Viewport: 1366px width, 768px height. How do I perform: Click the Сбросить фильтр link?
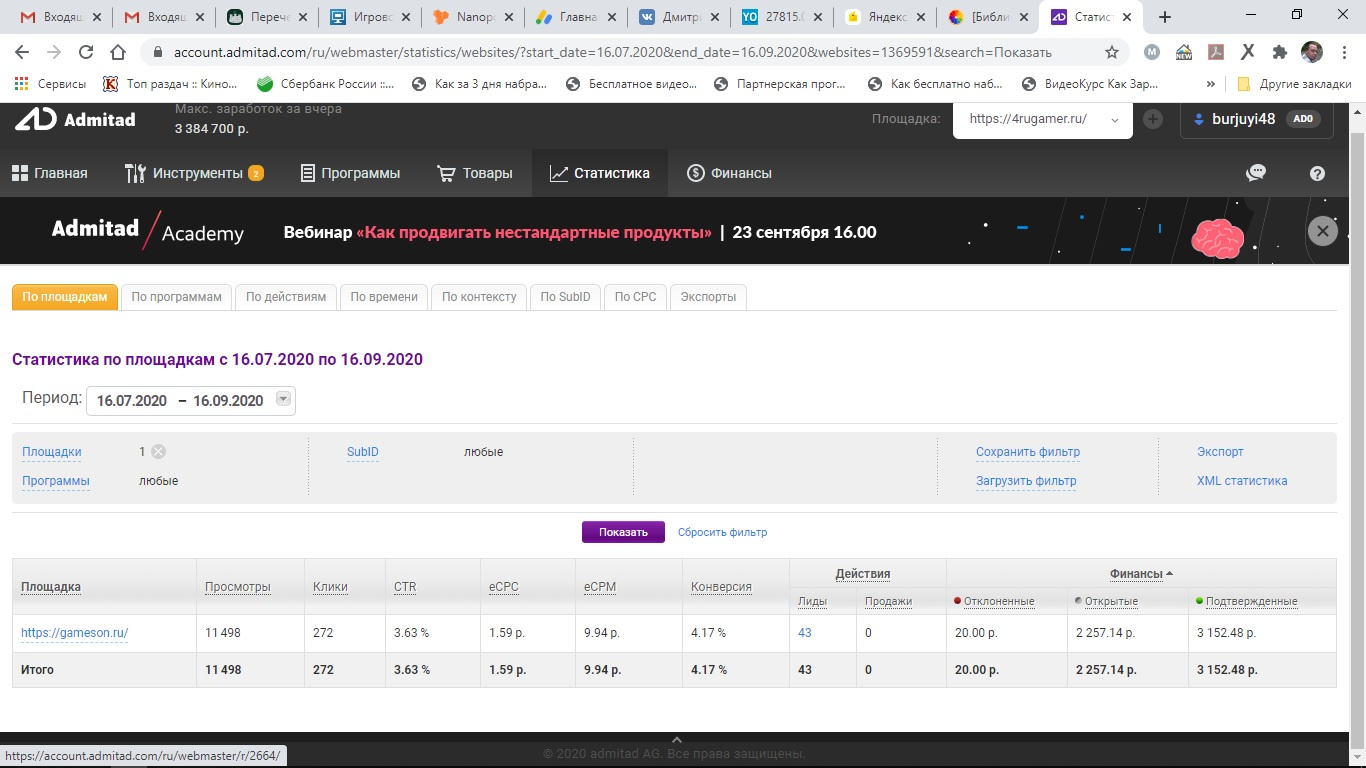(x=722, y=532)
